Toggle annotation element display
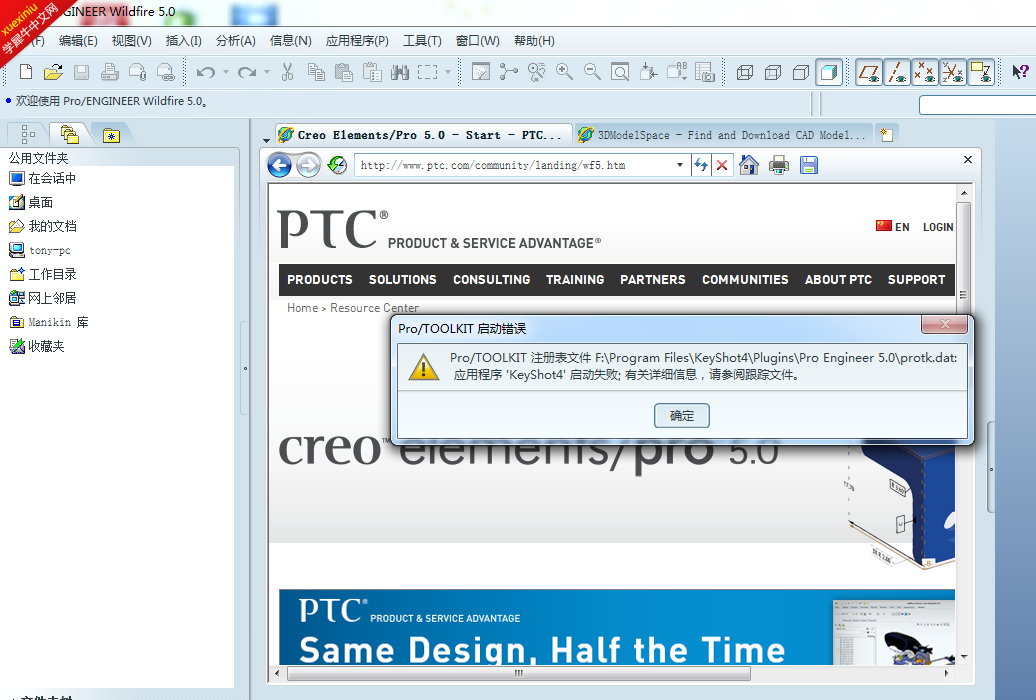This screenshot has width=1036, height=700. pyautogui.click(x=980, y=72)
